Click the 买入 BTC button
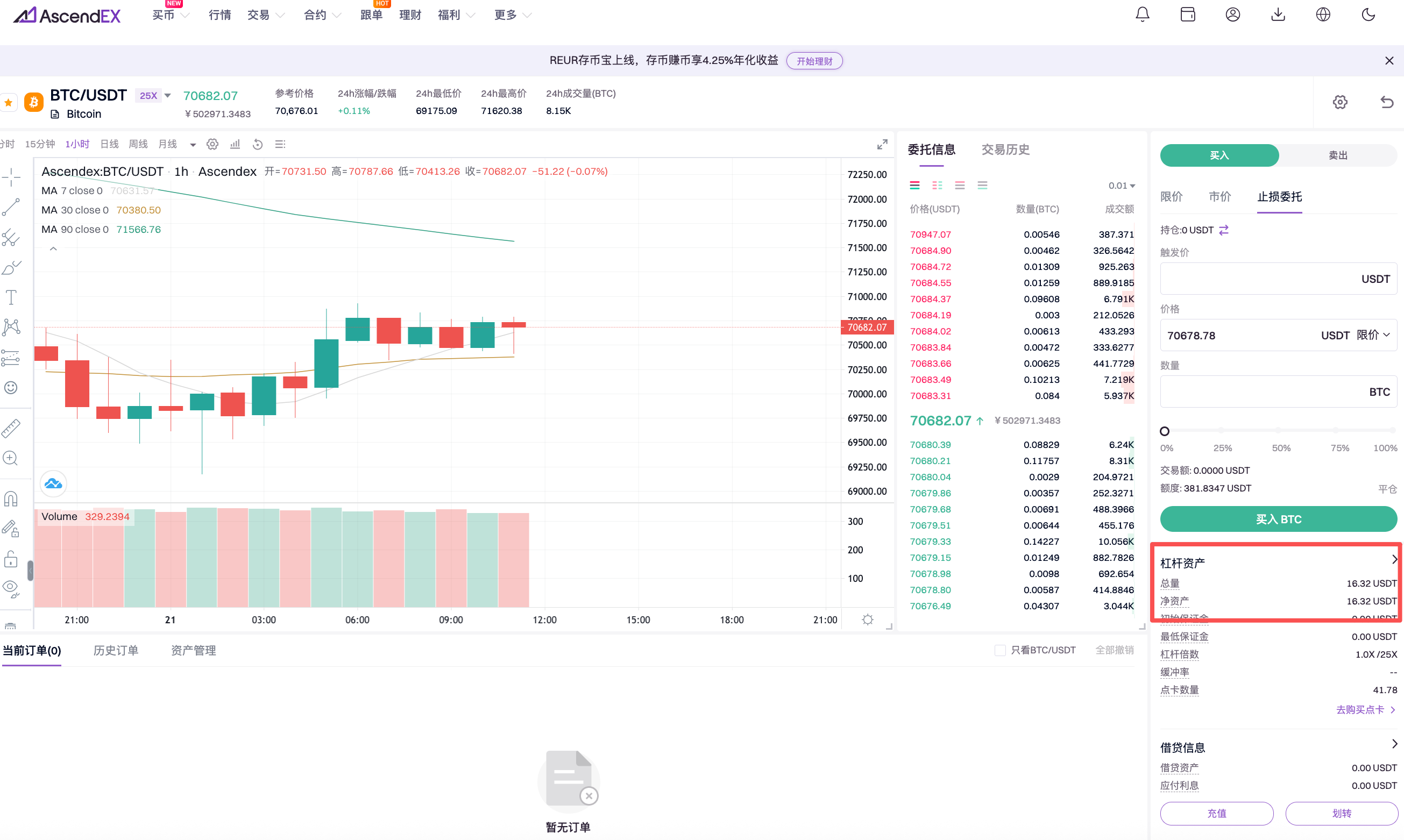The image size is (1404, 840). pos(1278,519)
